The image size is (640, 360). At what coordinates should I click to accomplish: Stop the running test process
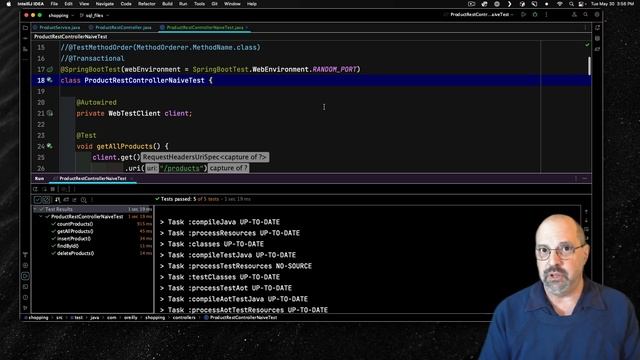(53, 189)
